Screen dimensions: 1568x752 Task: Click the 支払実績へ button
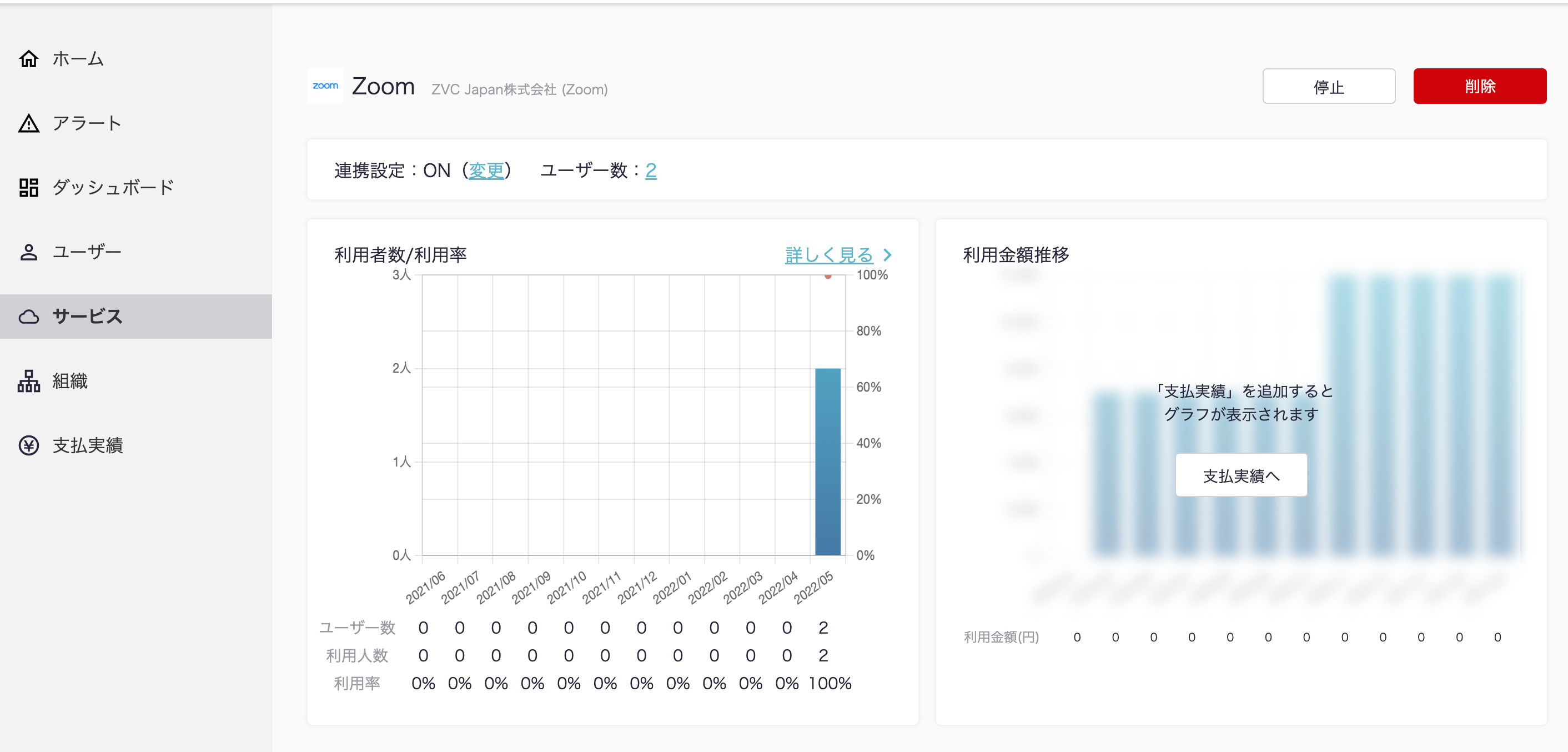[x=1240, y=475]
